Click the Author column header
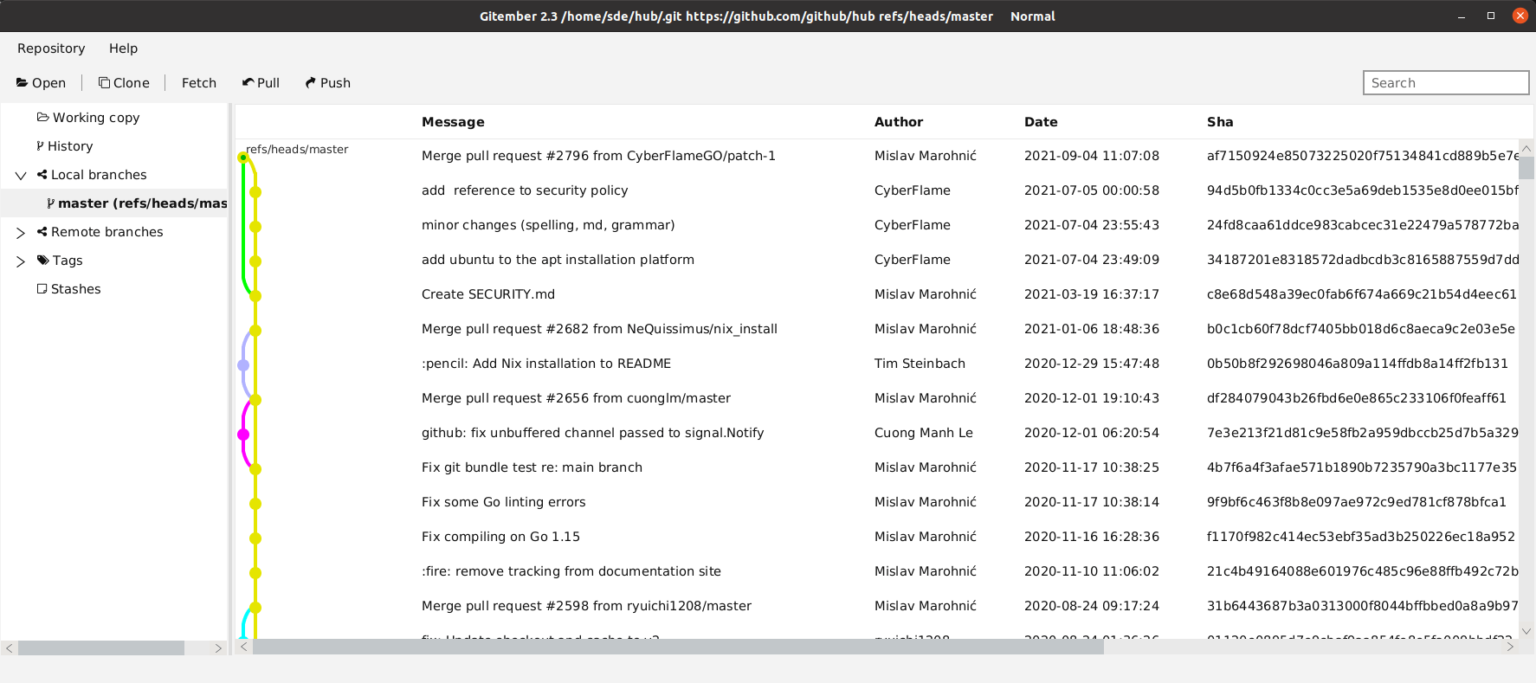 pyautogui.click(x=899, y=122)
